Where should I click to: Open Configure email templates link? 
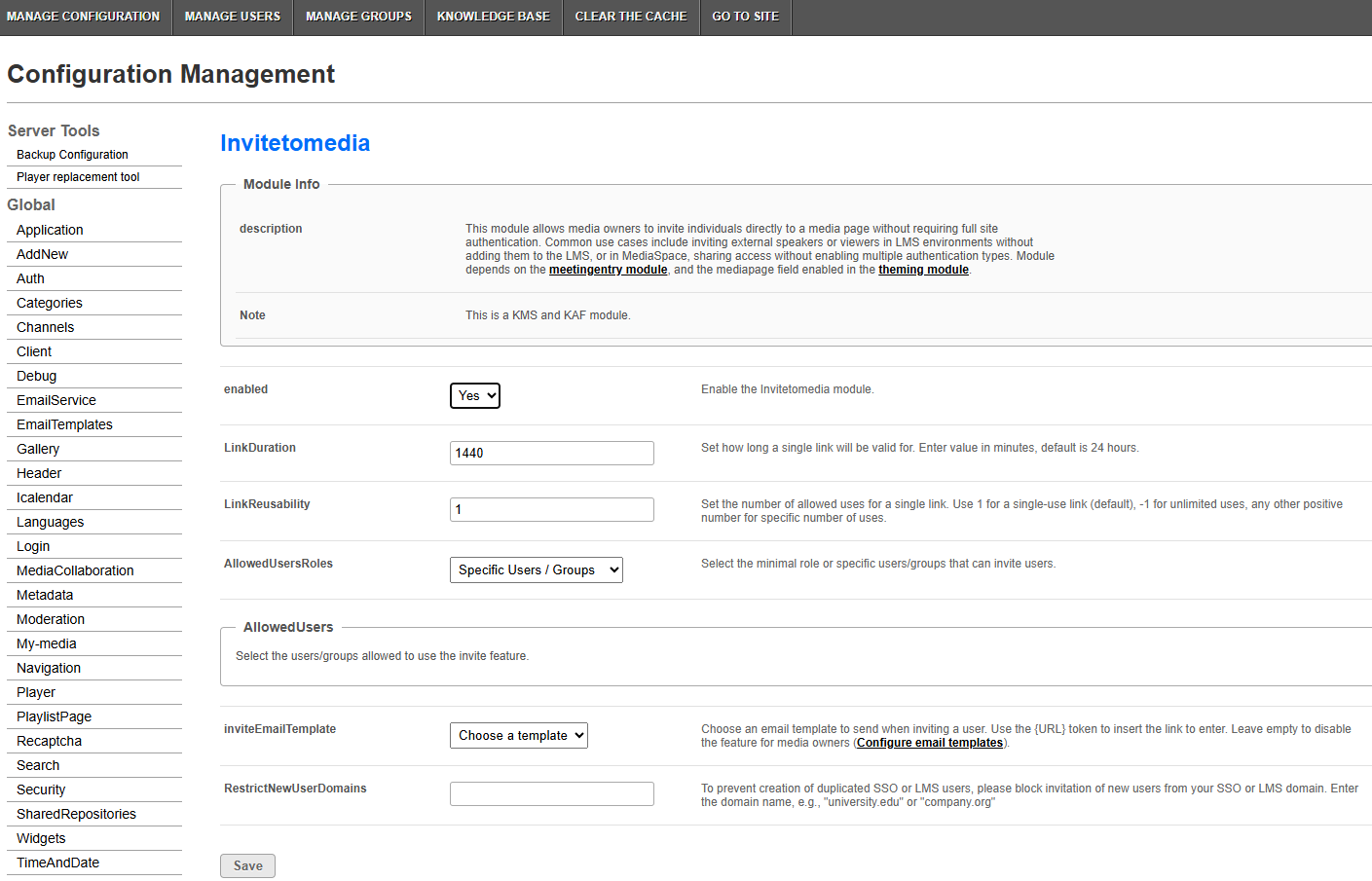click(x=930, y=743)
